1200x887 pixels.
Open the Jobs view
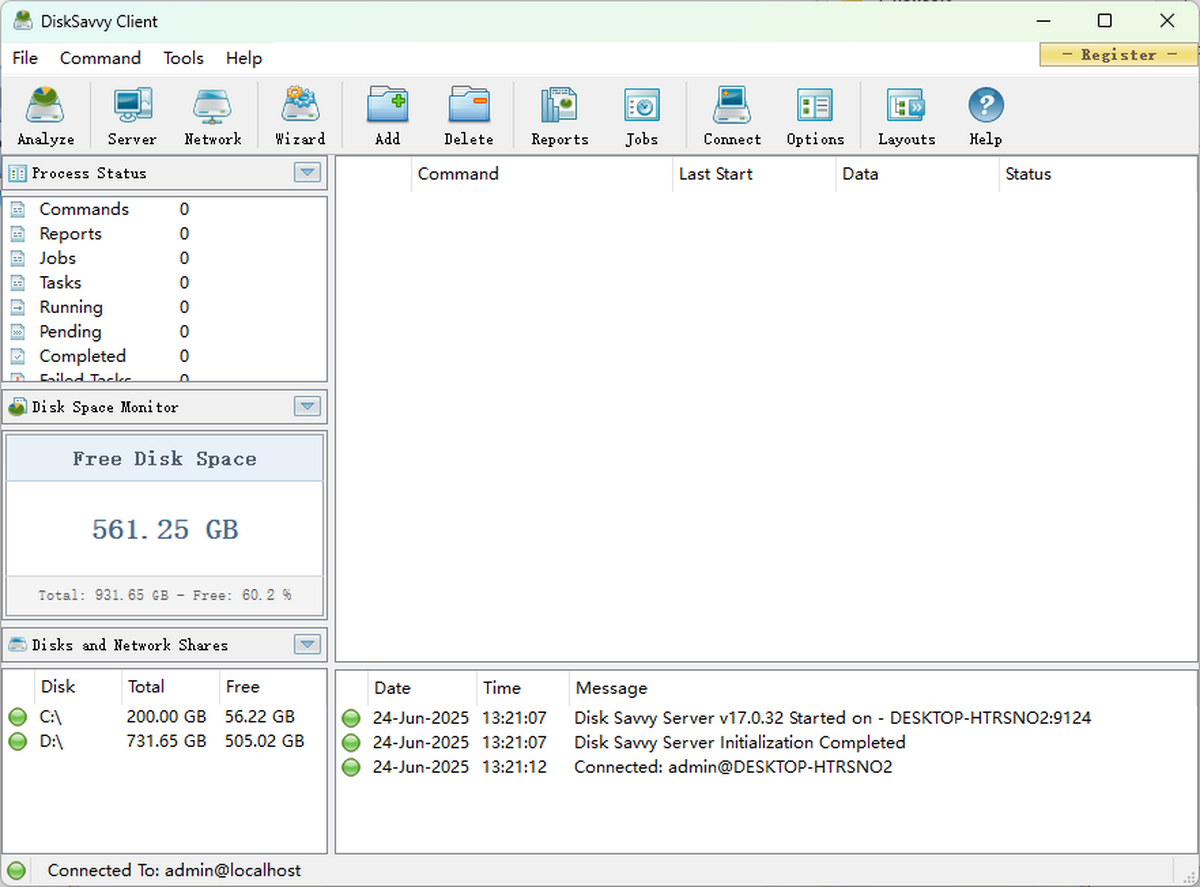641,114
